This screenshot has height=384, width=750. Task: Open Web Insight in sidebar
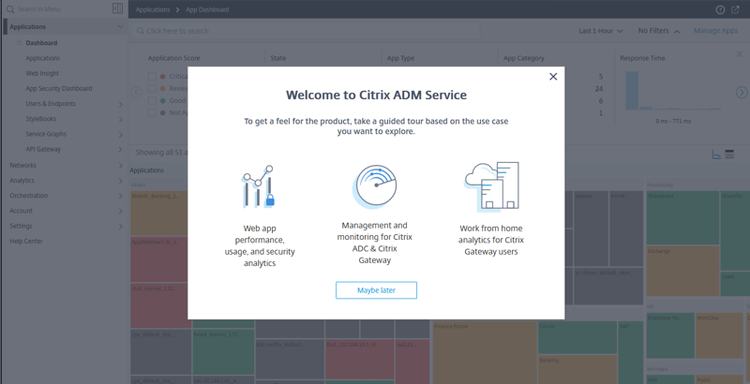click(42, 74)
